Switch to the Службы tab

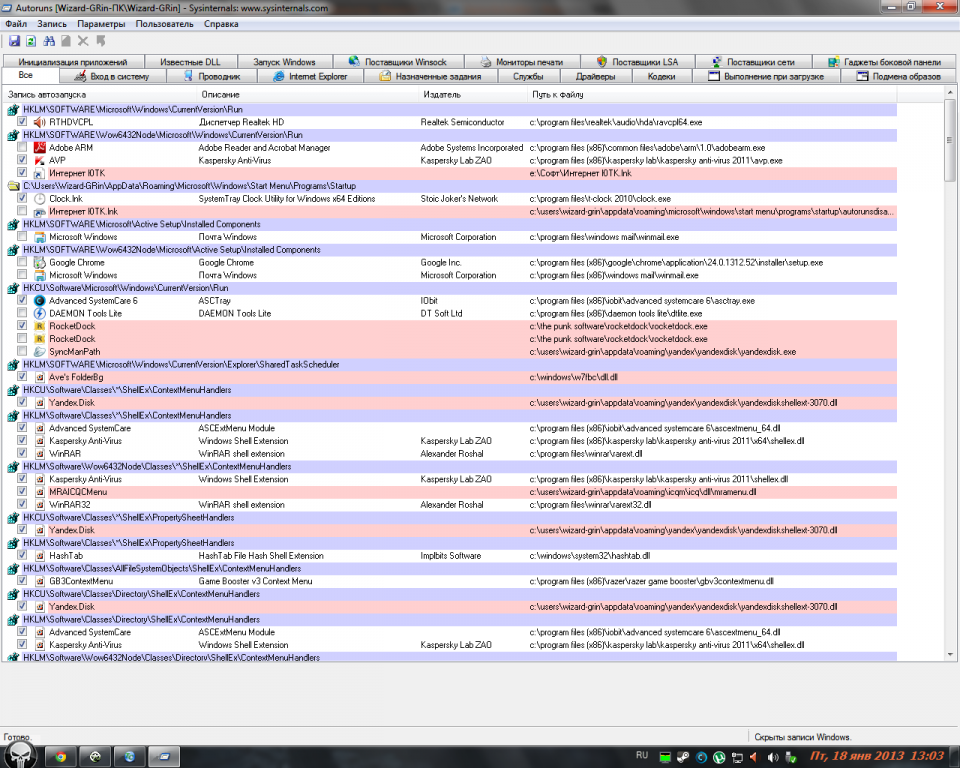(528, 76)
